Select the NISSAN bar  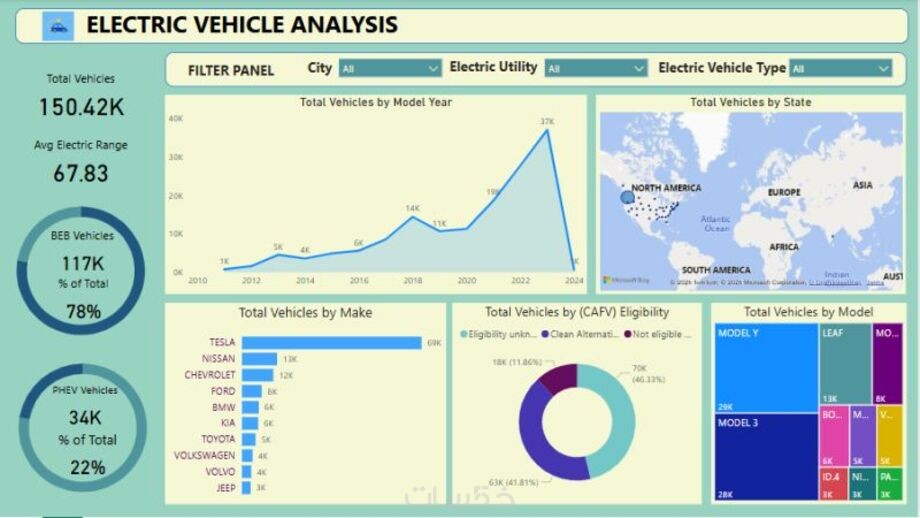(x=259, y=359)
